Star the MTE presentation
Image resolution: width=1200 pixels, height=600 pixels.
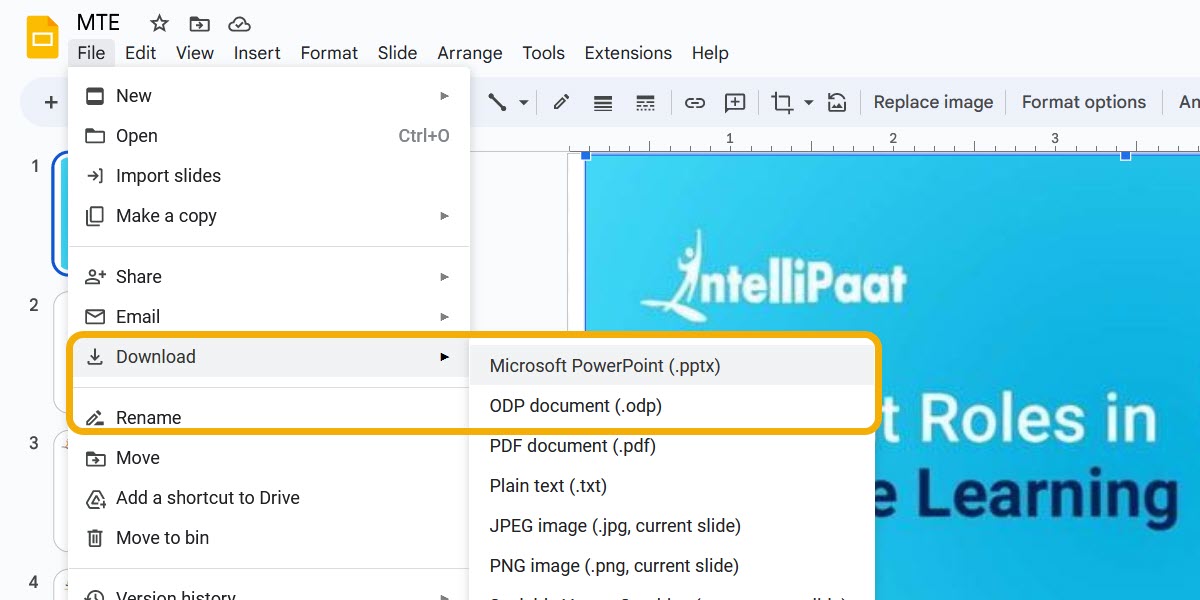click(x=158, y=23)
